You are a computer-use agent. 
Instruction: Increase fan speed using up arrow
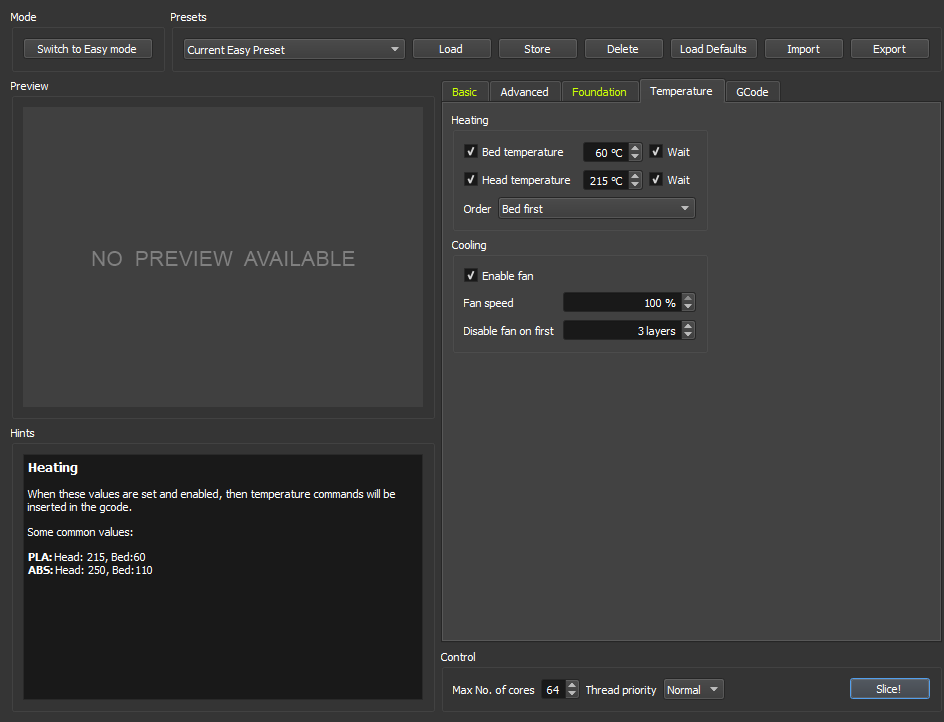click(688, 298)
